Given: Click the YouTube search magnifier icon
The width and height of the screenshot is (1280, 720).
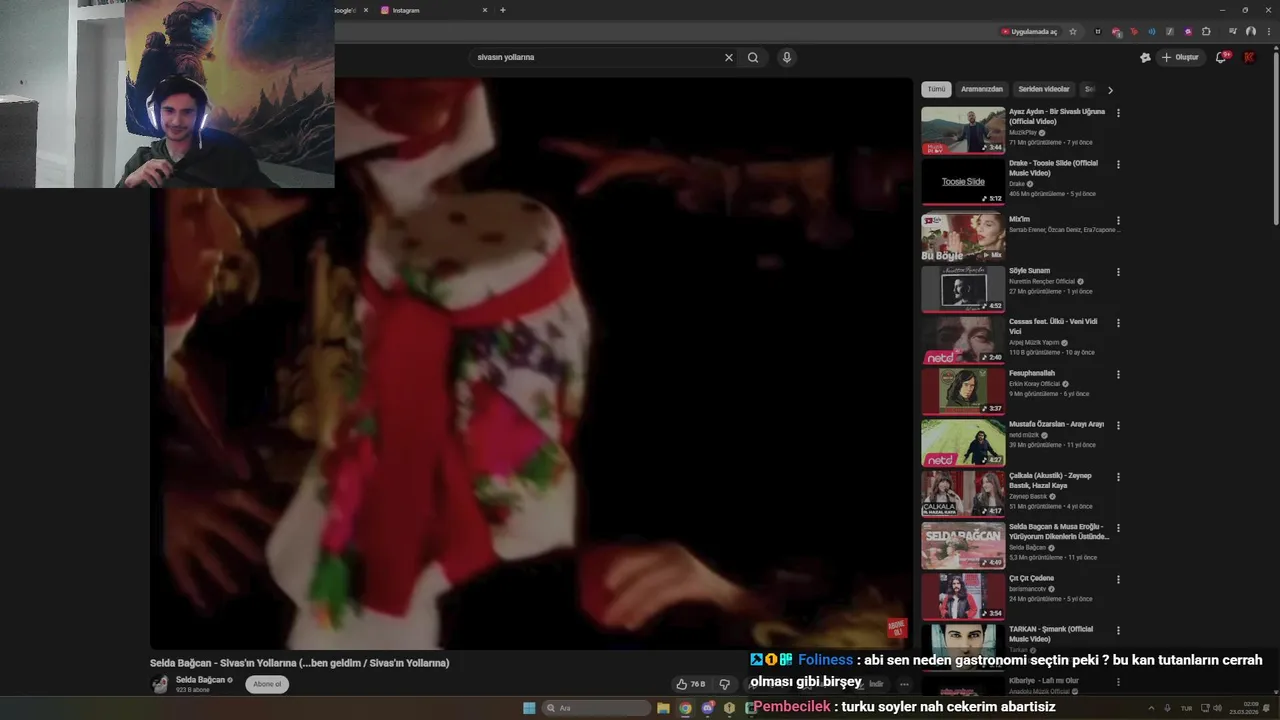Looking at the screenshot, I should click(x=753, y=57).
